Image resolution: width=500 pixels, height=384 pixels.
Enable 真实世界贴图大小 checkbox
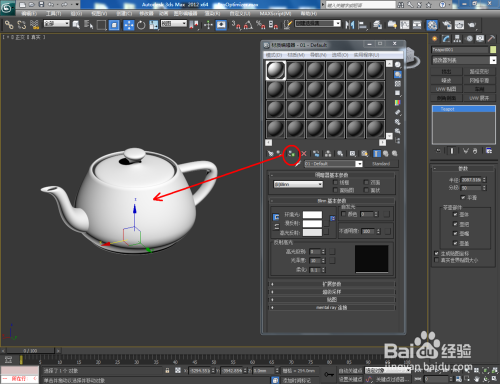click(436, 260)
